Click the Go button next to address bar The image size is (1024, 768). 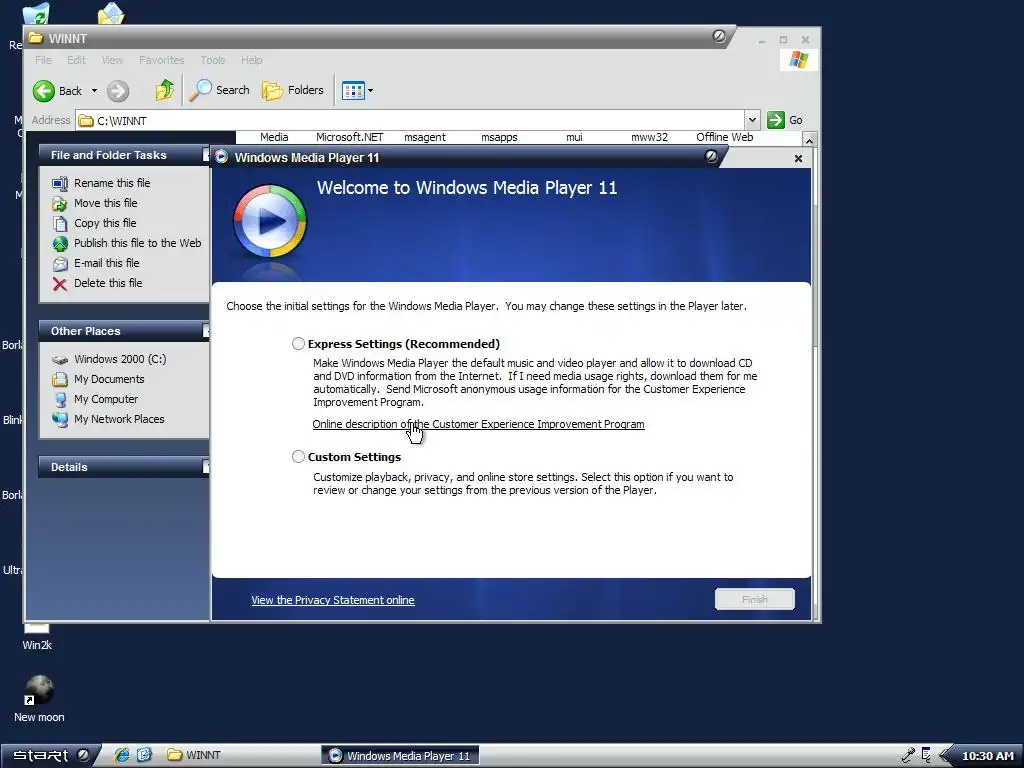click(784, 120)
